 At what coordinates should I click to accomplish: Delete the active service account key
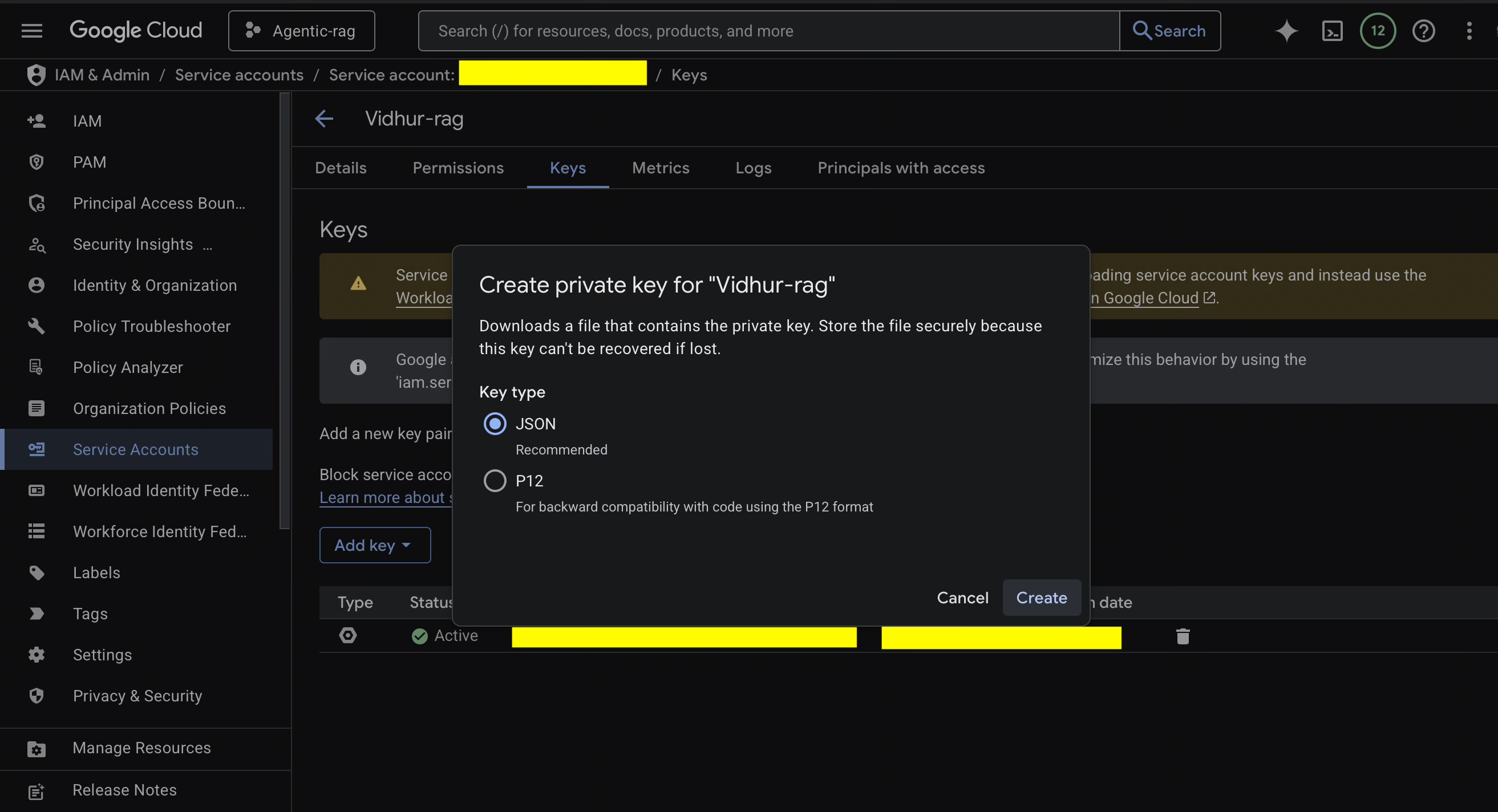pyautogui.click(x=1182, y=636)
